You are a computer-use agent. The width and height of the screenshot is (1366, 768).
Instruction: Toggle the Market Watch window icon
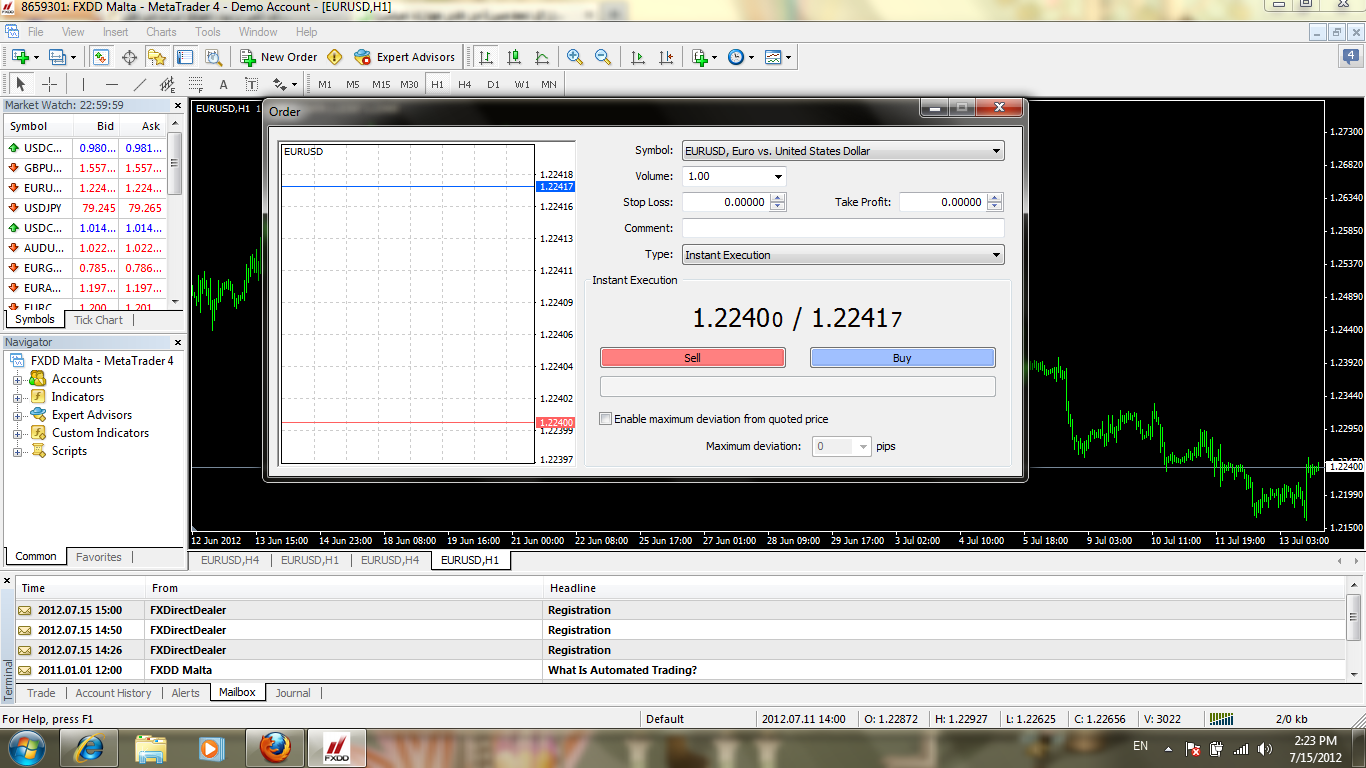(x=102, y=57)
